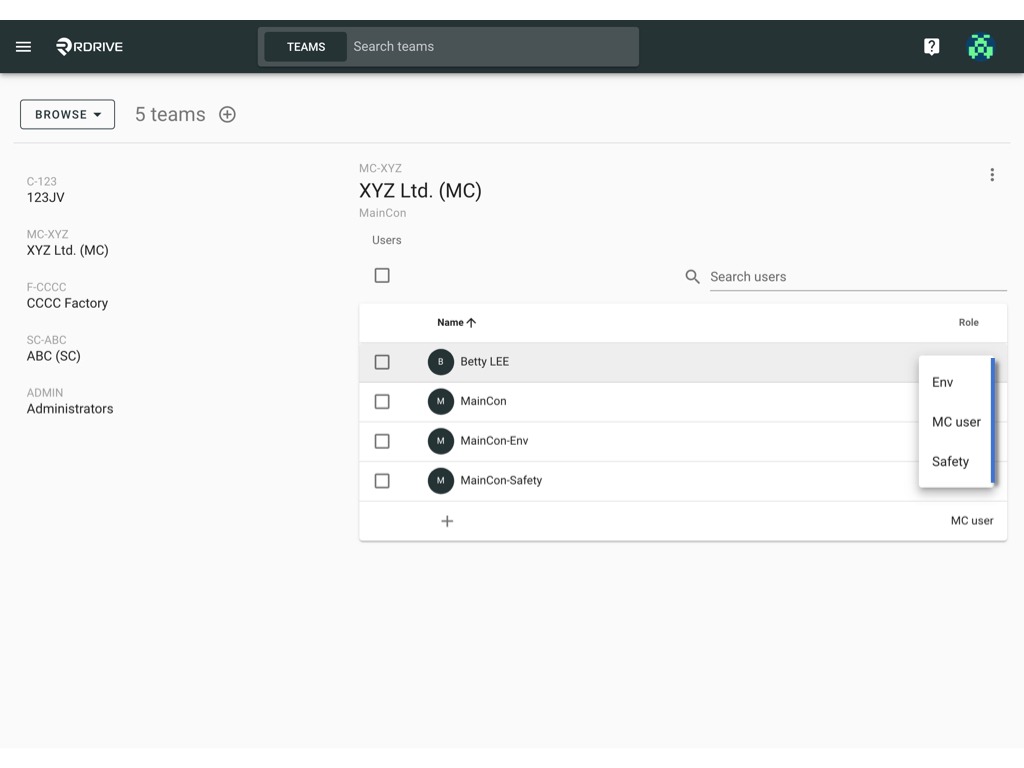
Task: Expand the BROWSE dropdown
Action: [67, 114]
